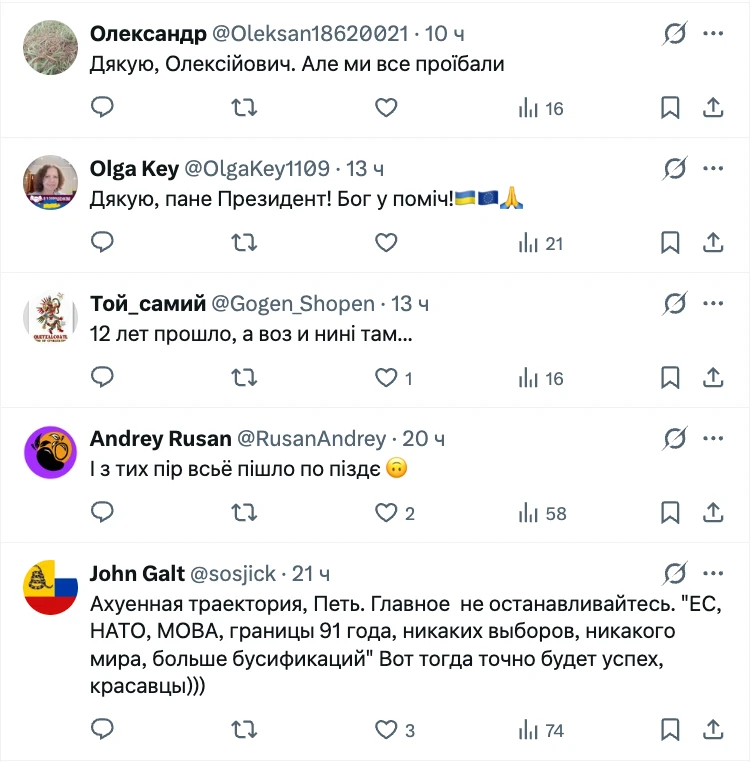Share Олександр's tweet via share icon
The width and height of the screenshot is (751, 762).
tap(713, 107)
